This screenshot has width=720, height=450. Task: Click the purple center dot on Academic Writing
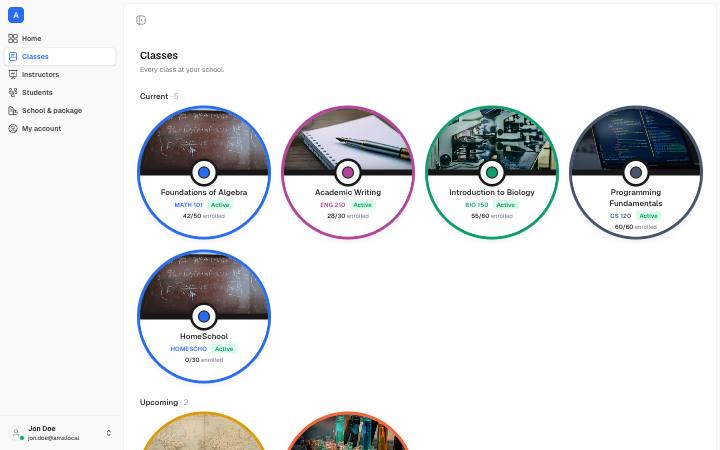348,172
